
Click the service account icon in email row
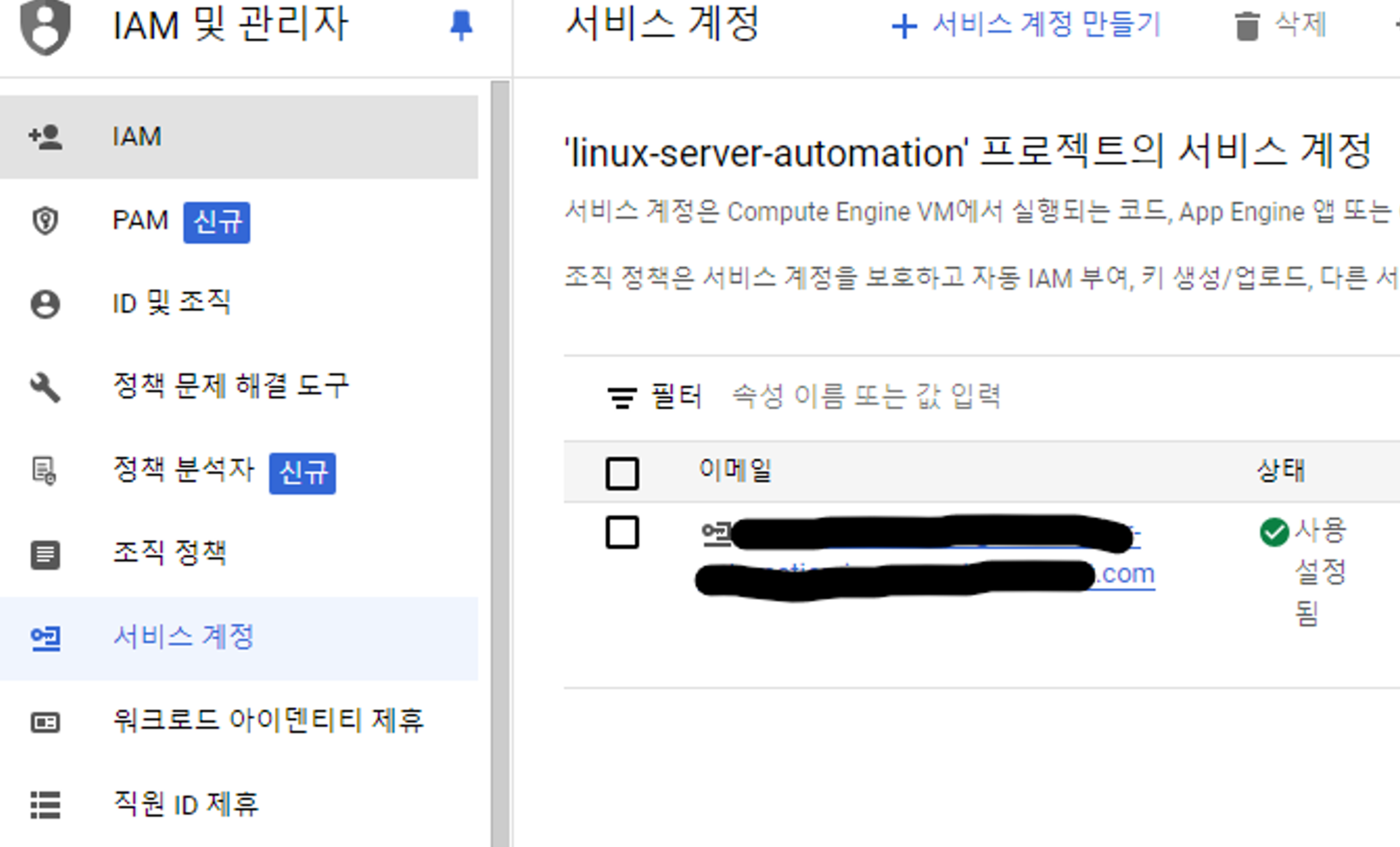pyautogui.click(x=716, y=535)
